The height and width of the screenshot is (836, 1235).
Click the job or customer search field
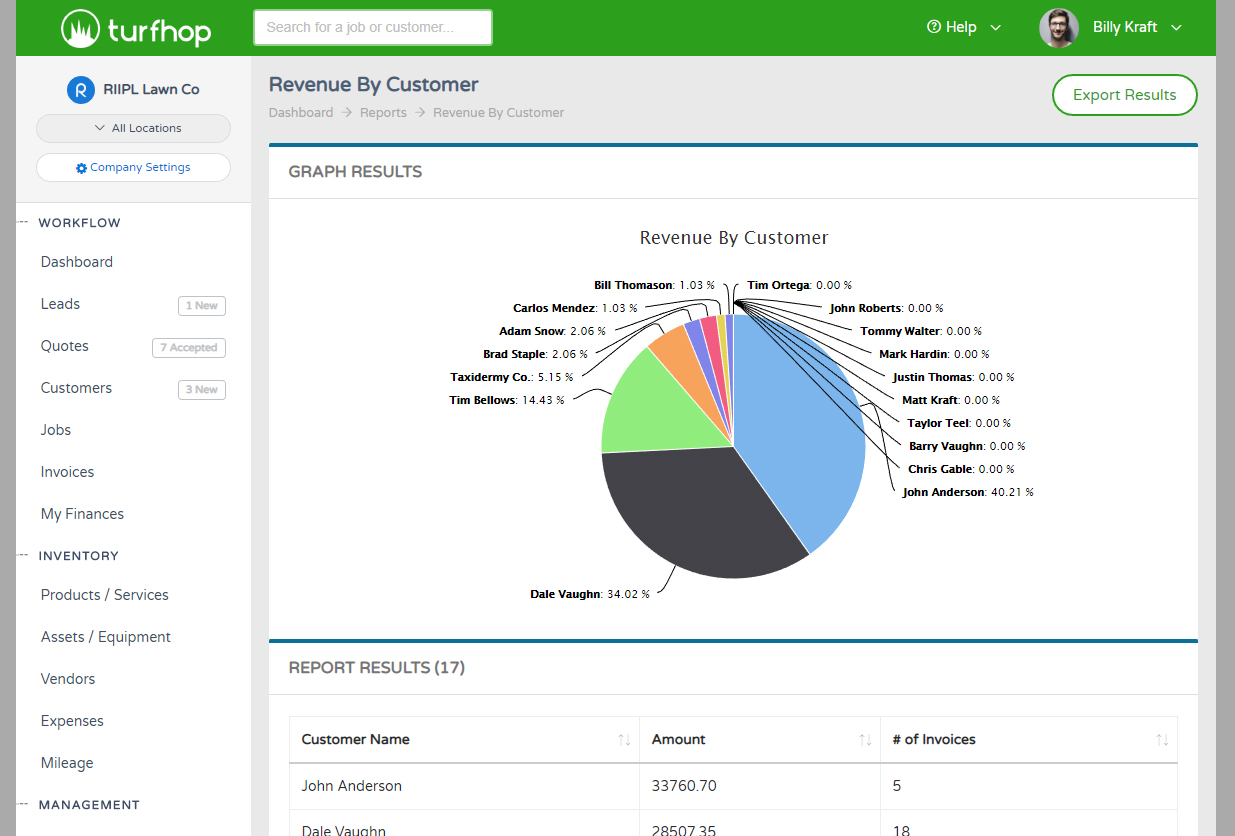[372, 28]
